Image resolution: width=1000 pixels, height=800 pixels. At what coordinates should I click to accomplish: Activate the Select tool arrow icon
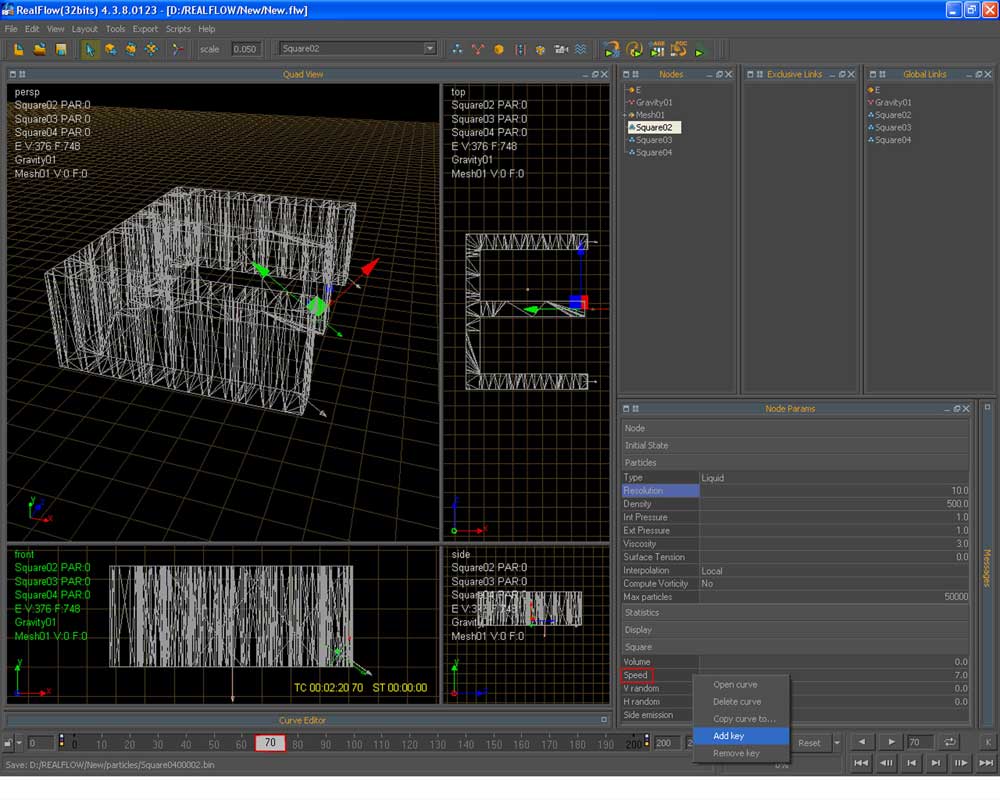pos(90,49)
